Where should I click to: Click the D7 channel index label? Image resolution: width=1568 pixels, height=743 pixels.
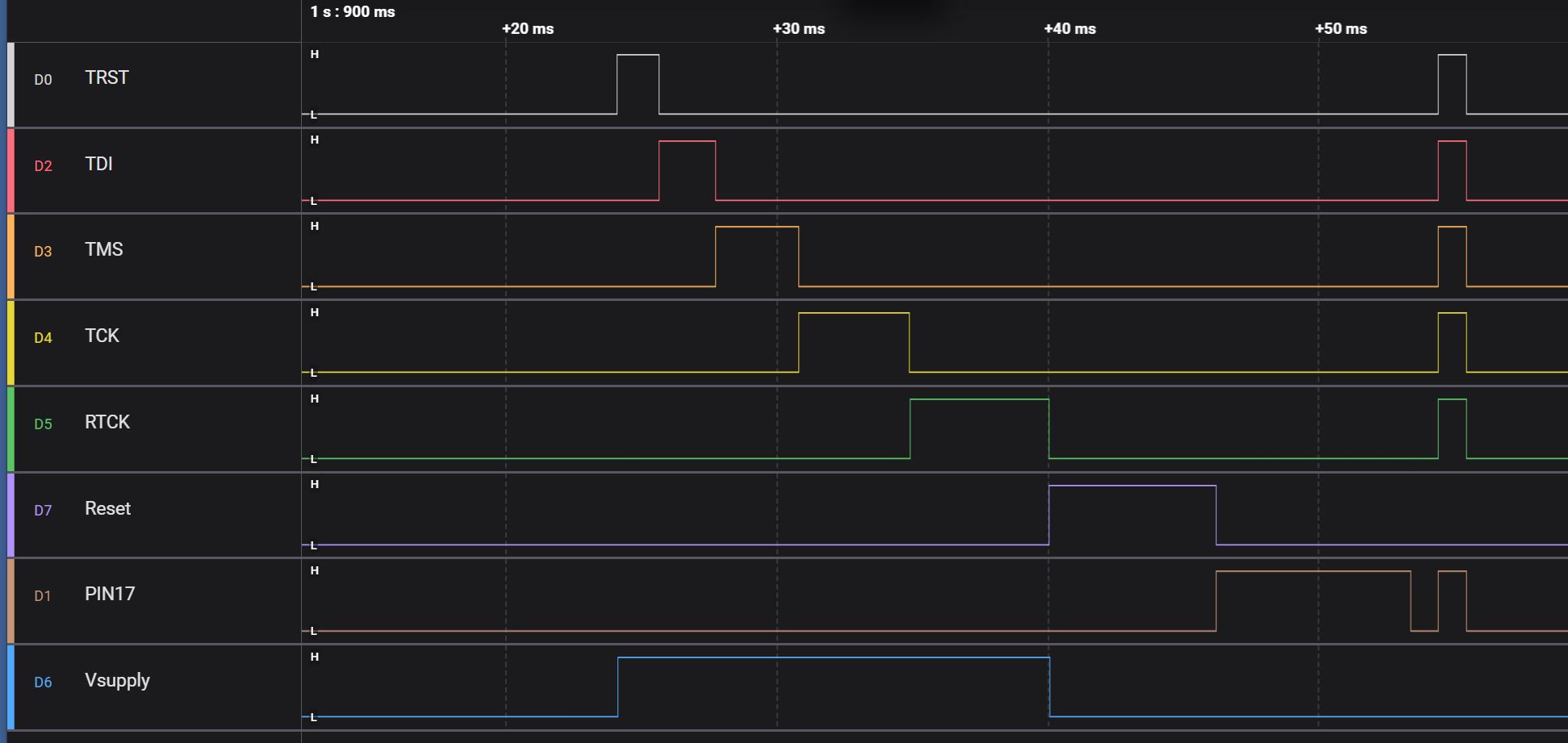tap(43, 511)
